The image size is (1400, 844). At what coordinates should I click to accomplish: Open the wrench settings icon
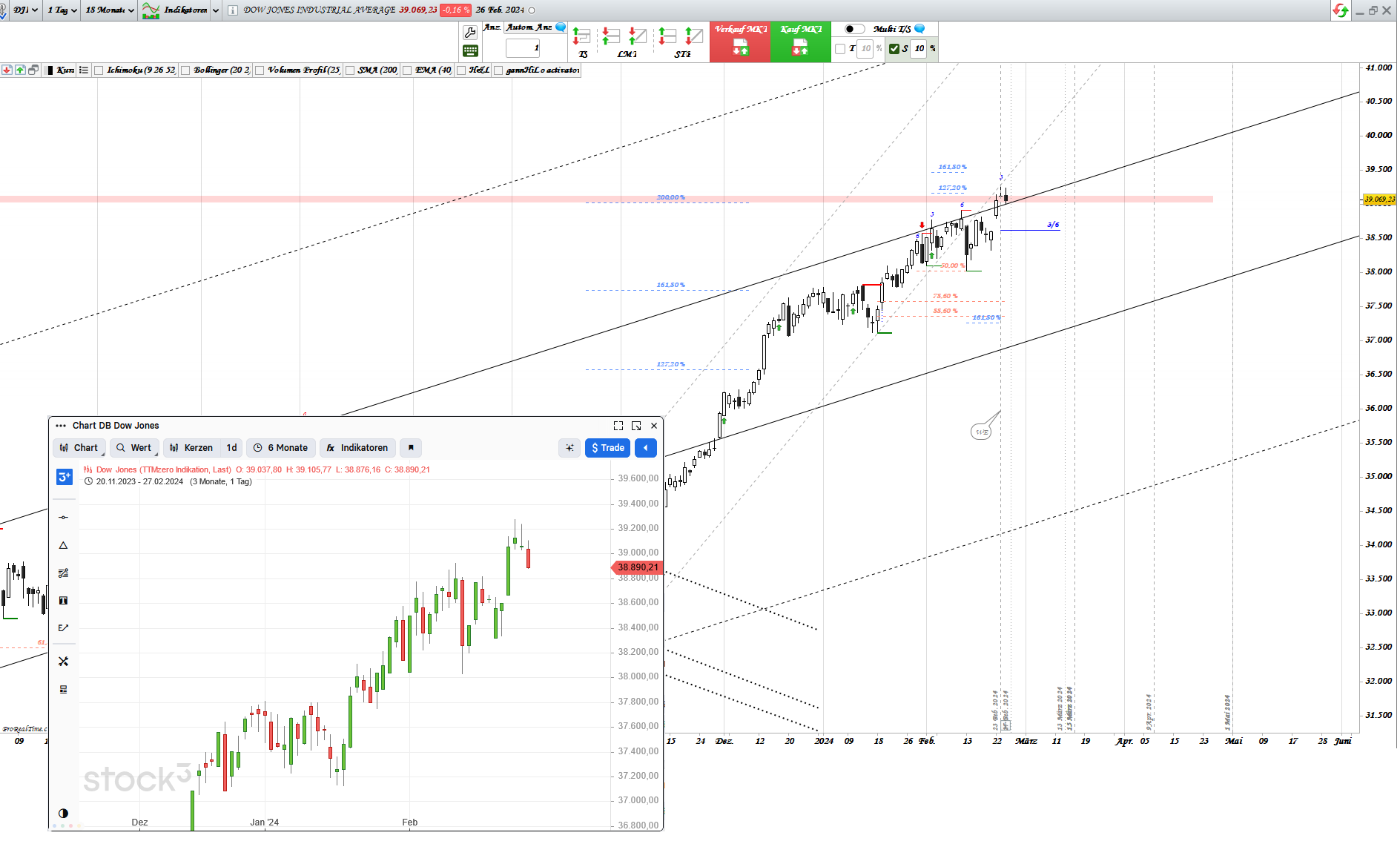[470, 33]
